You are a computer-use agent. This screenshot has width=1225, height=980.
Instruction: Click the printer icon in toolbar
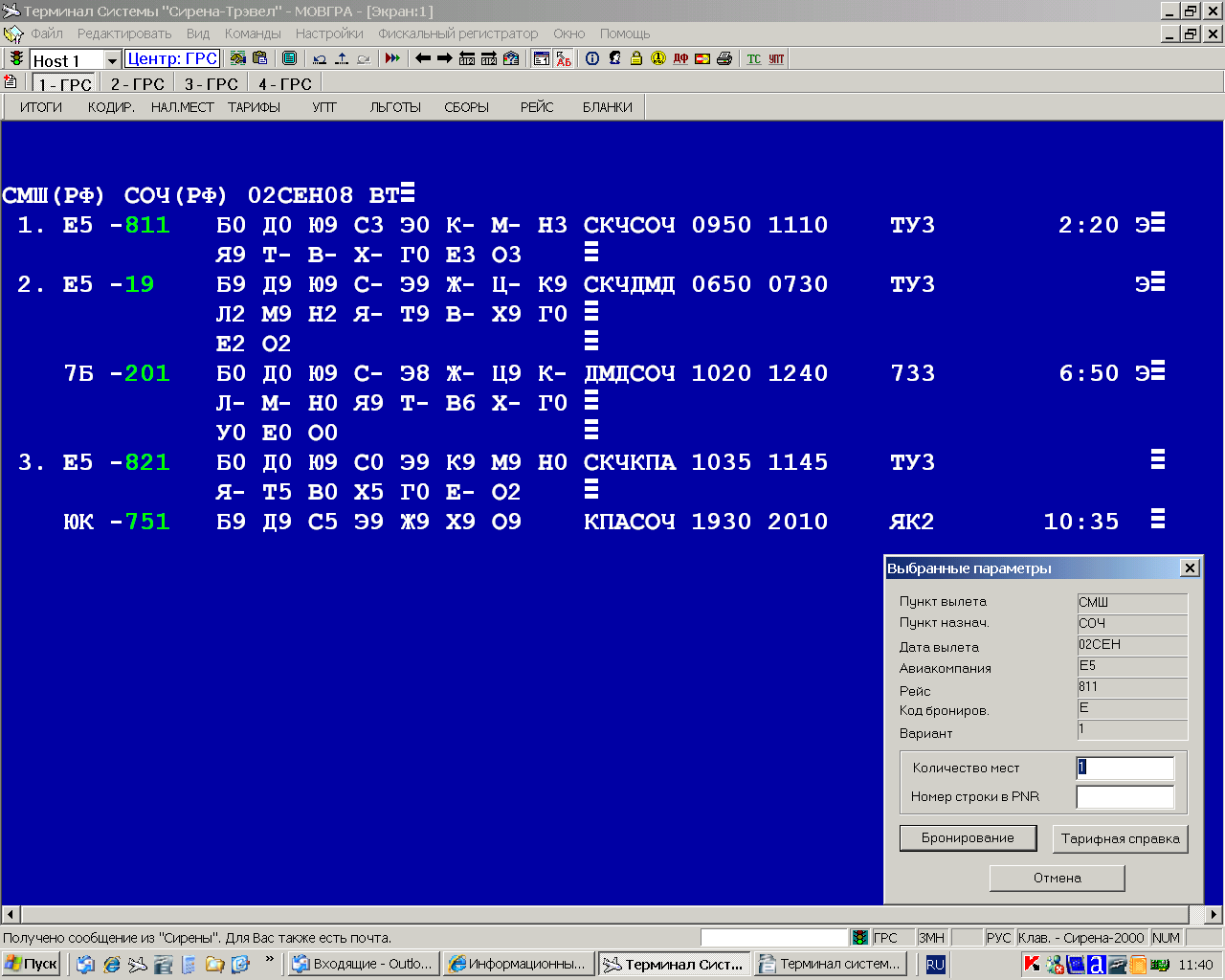pos(724,58)
